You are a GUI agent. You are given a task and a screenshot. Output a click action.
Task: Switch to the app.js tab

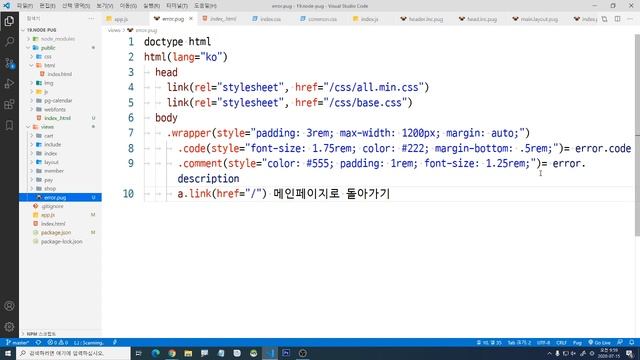(x=121, y=19)
